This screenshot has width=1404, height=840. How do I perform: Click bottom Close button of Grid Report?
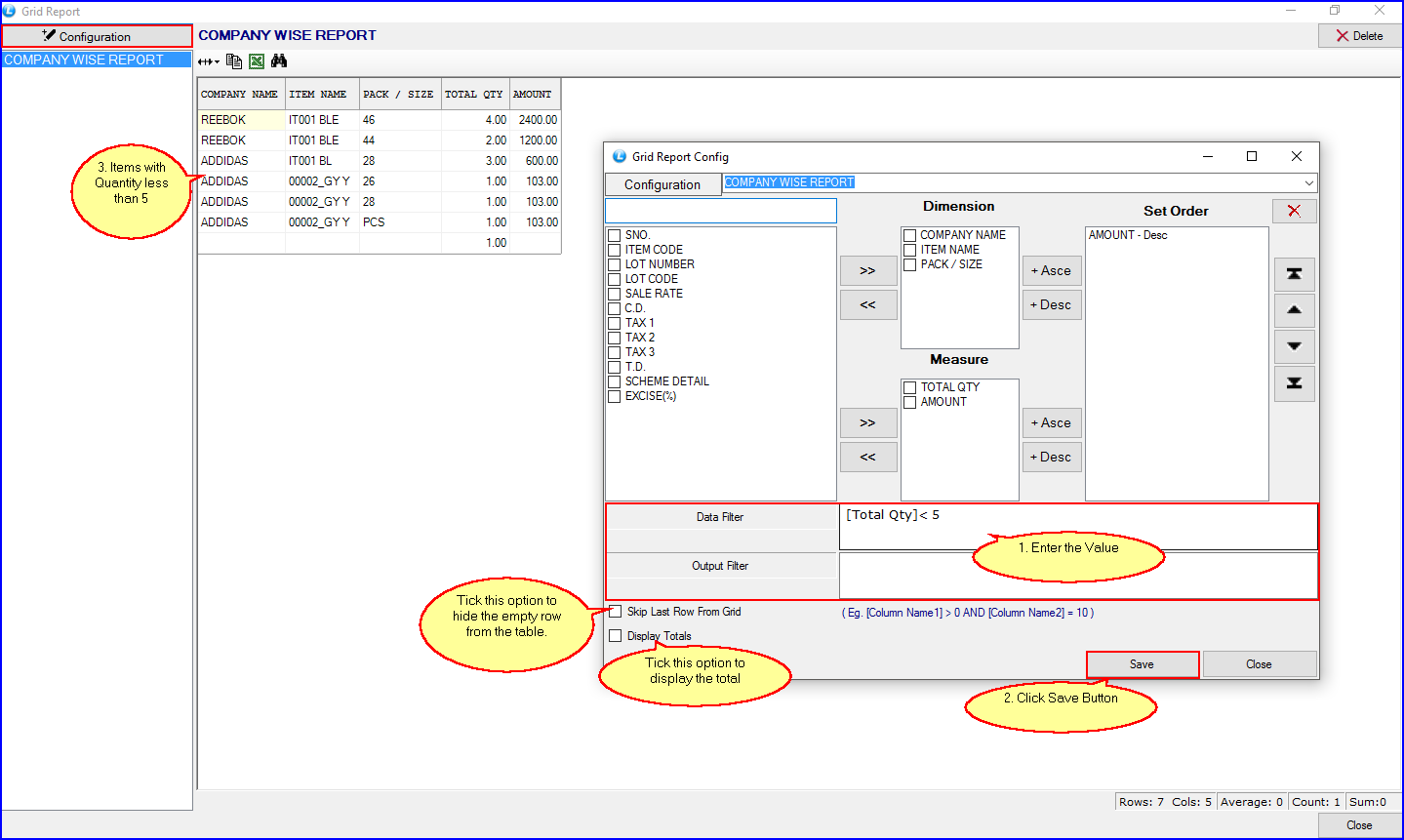point(1359,825)
